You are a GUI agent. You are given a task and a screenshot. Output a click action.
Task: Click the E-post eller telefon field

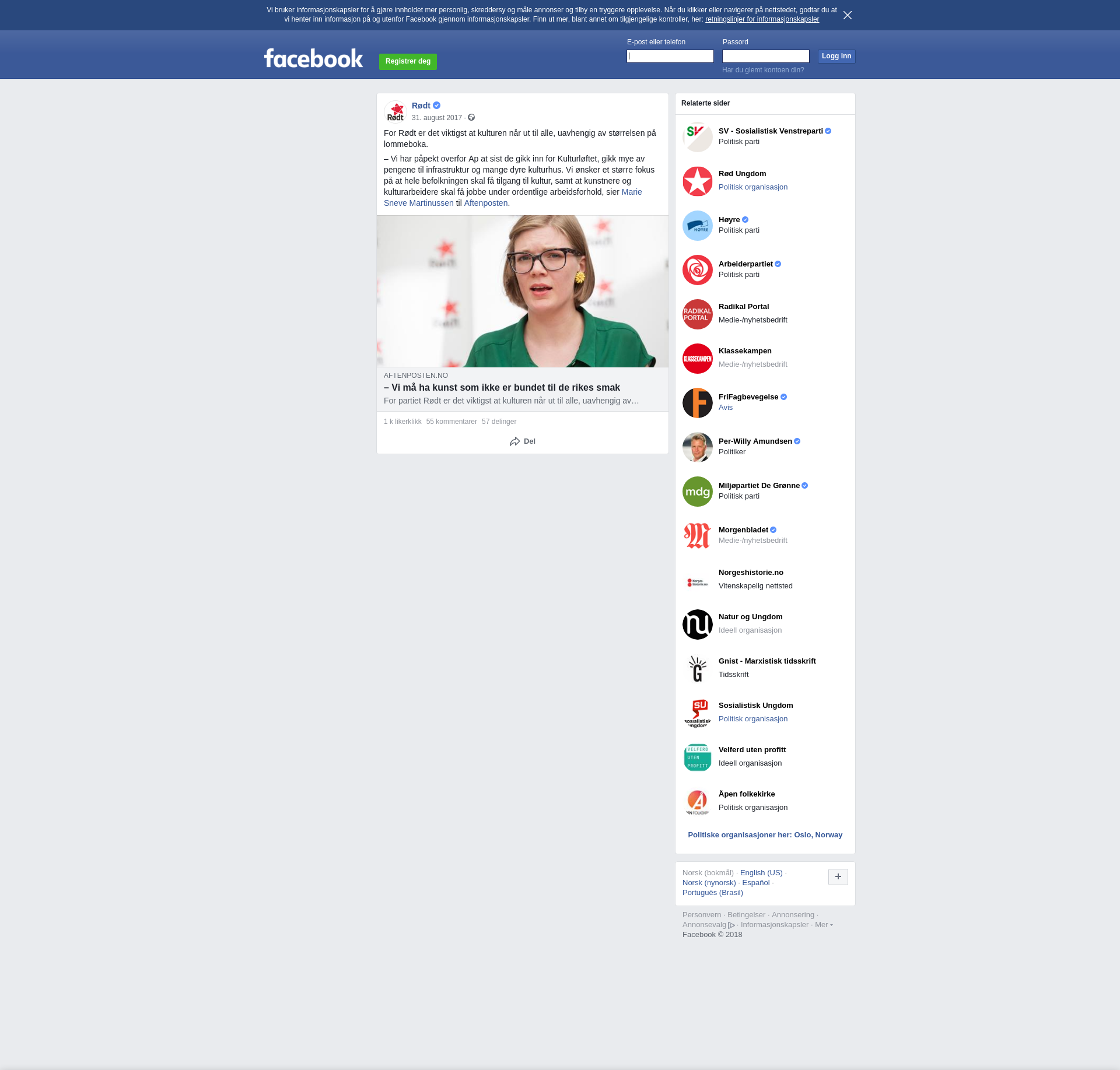coord(670,56)
